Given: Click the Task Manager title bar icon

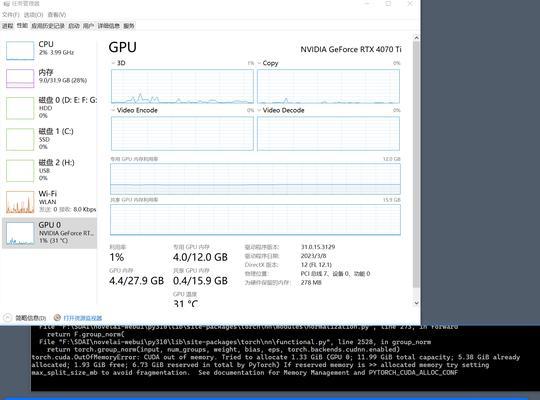Looking at the screenshot, I should coord(7,4).
